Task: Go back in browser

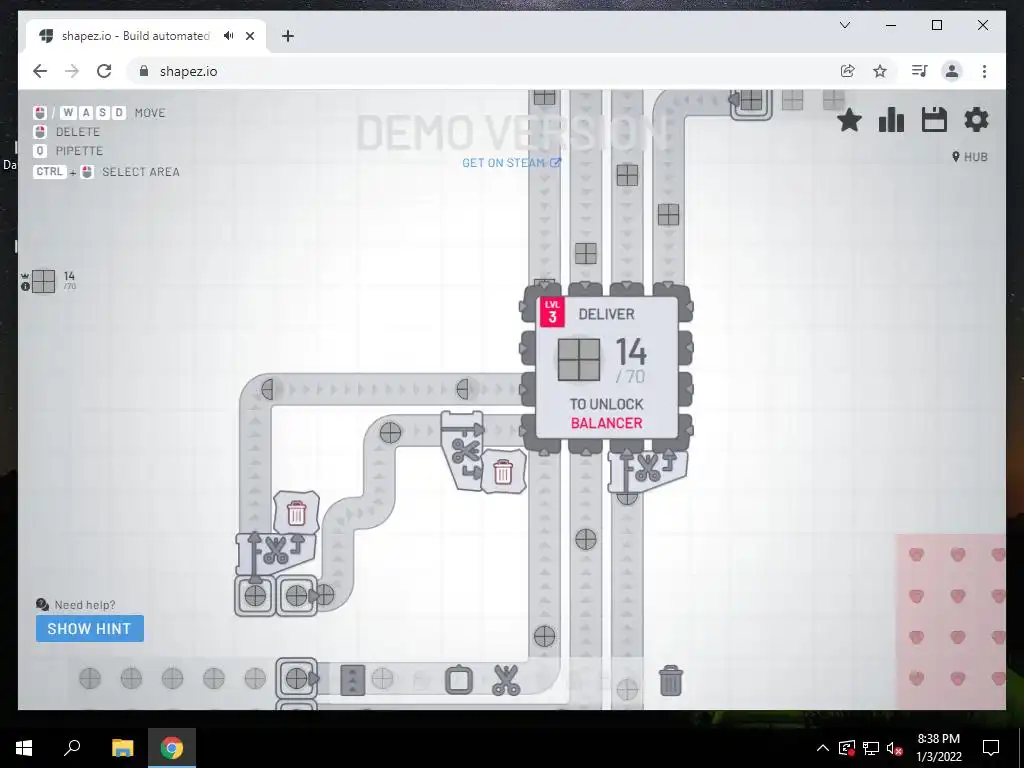Action: click(40, 71)
